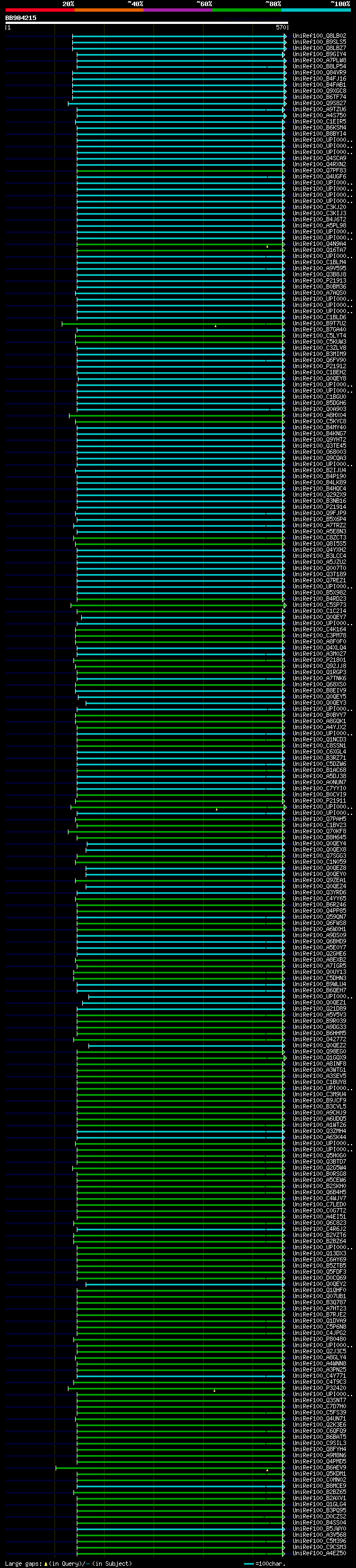Select the query name BB904215
Image resolution: width=356 pixels, height=1568 pixels.
pyautogui.click(x=21, y=18)
